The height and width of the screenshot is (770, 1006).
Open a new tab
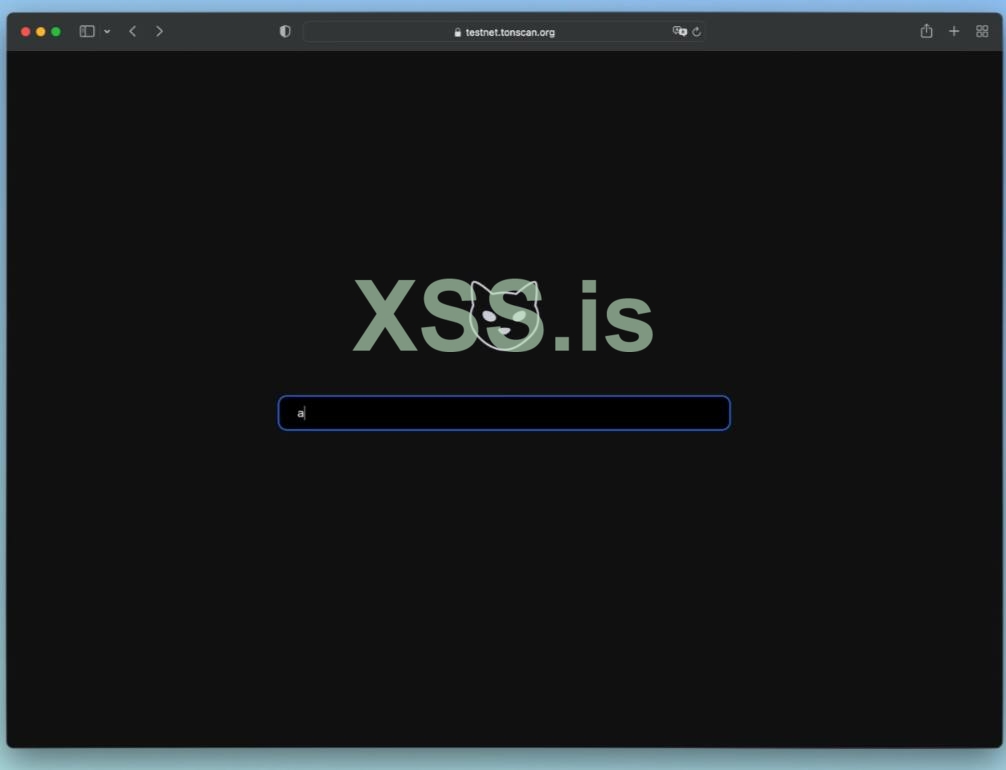tap(954, 31)
